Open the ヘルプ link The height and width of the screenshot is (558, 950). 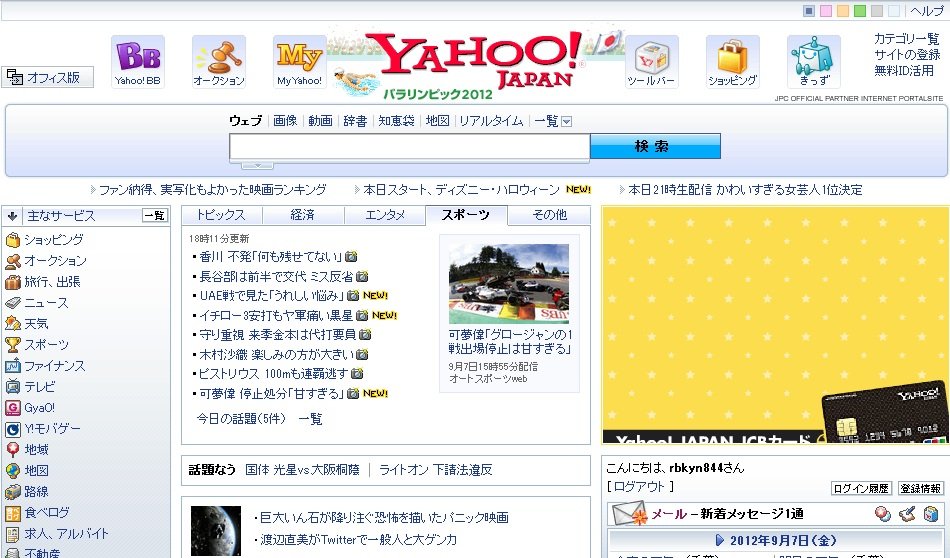pos(927,11)
